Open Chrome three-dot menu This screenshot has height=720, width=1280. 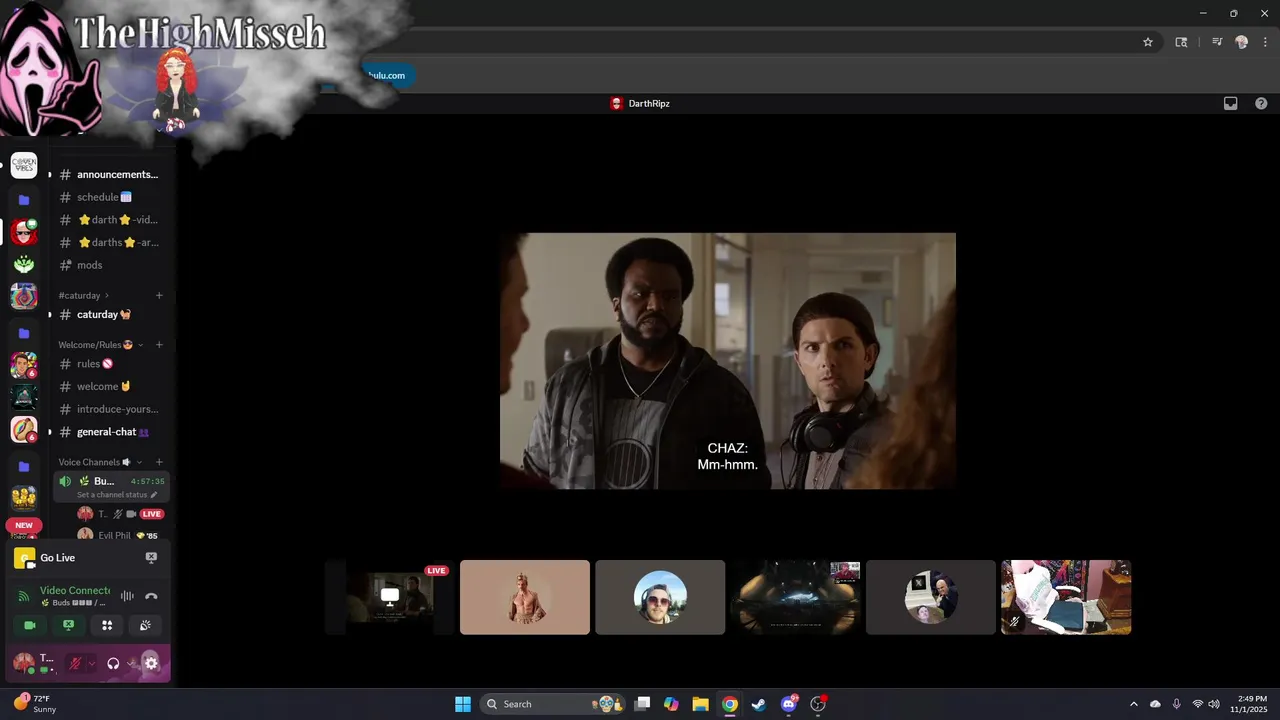coord(1265,42)
